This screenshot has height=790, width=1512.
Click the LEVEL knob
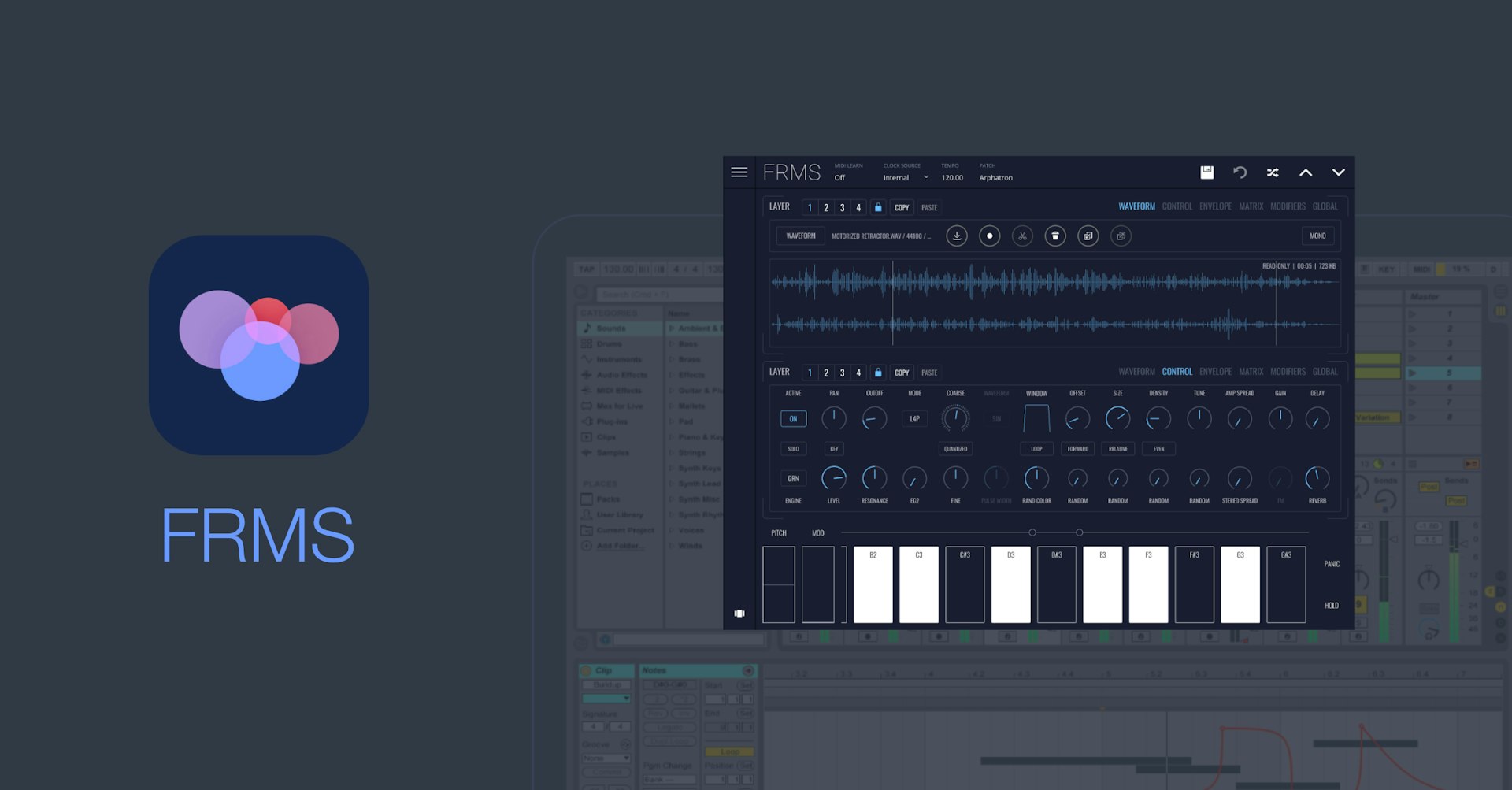point(834,478)
